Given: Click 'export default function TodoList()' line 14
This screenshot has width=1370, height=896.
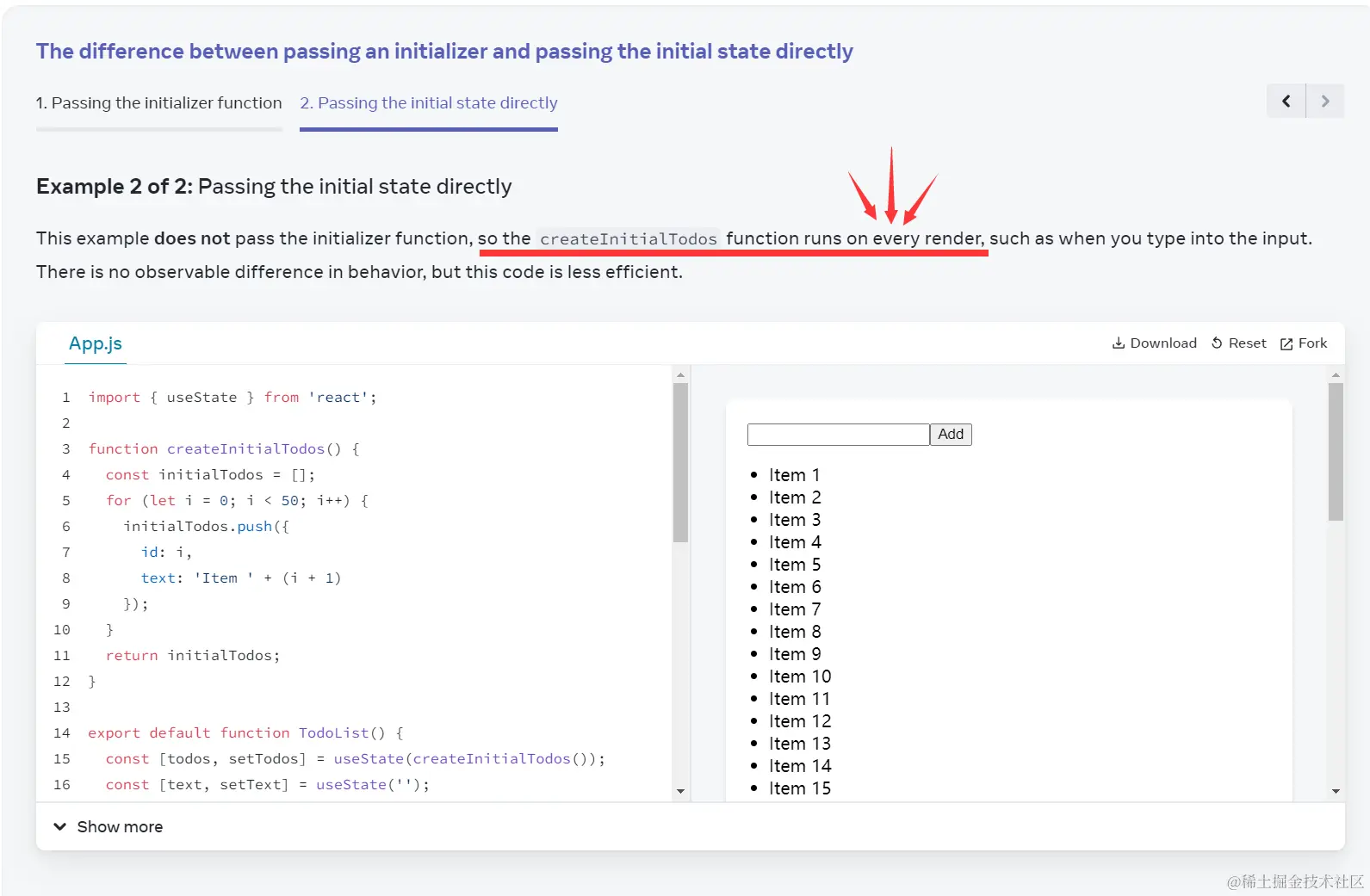Looking at the screenshot, I should click(x=236, y=733).
